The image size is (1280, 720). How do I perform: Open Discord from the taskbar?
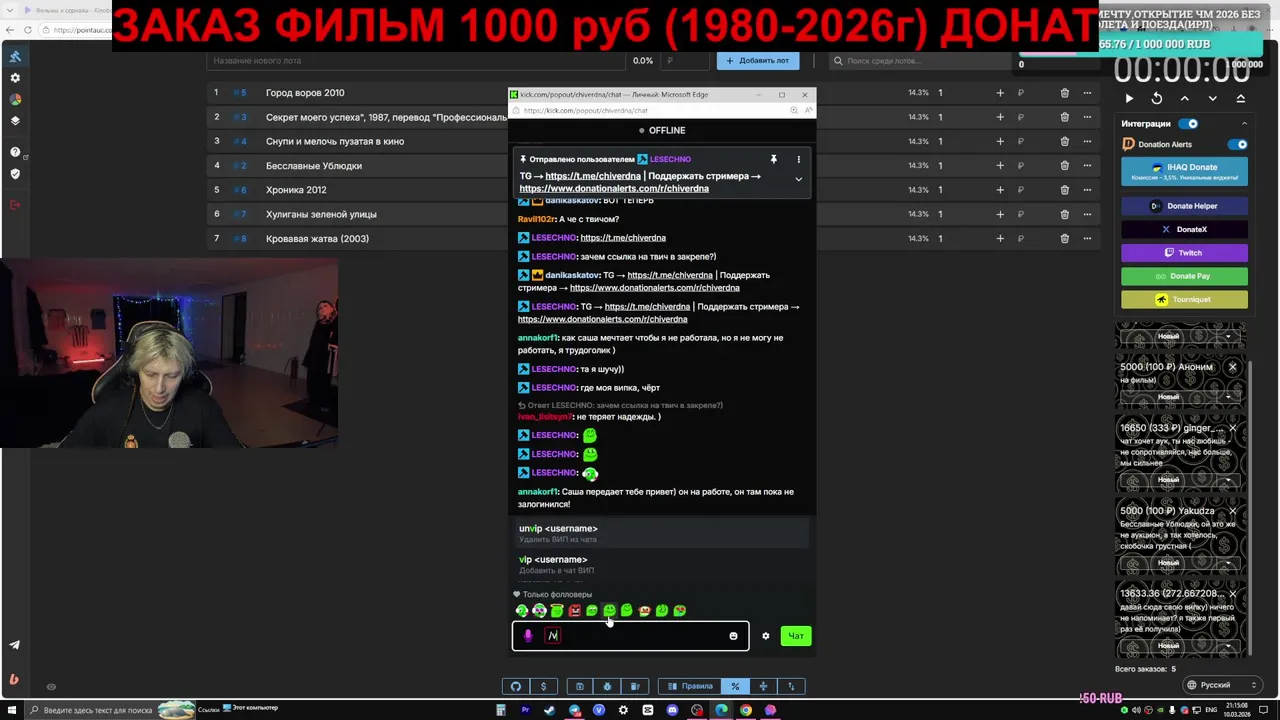[x=672, y=710]
